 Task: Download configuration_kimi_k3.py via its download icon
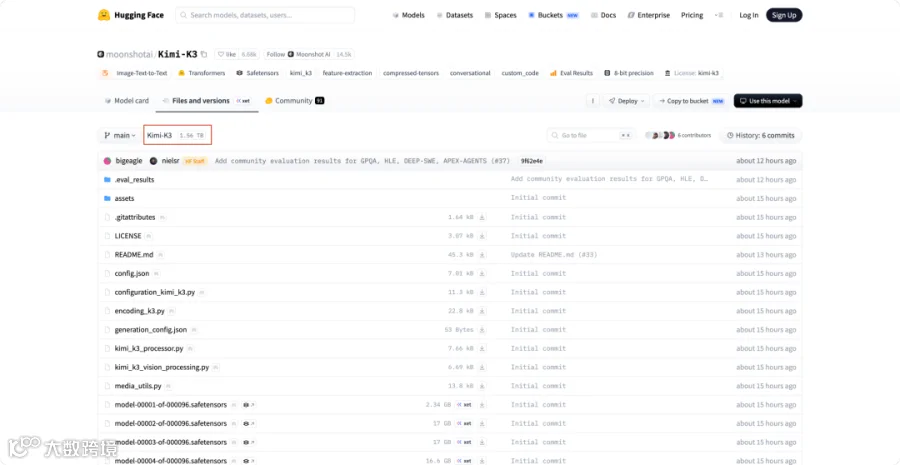[x=482, y=292]
